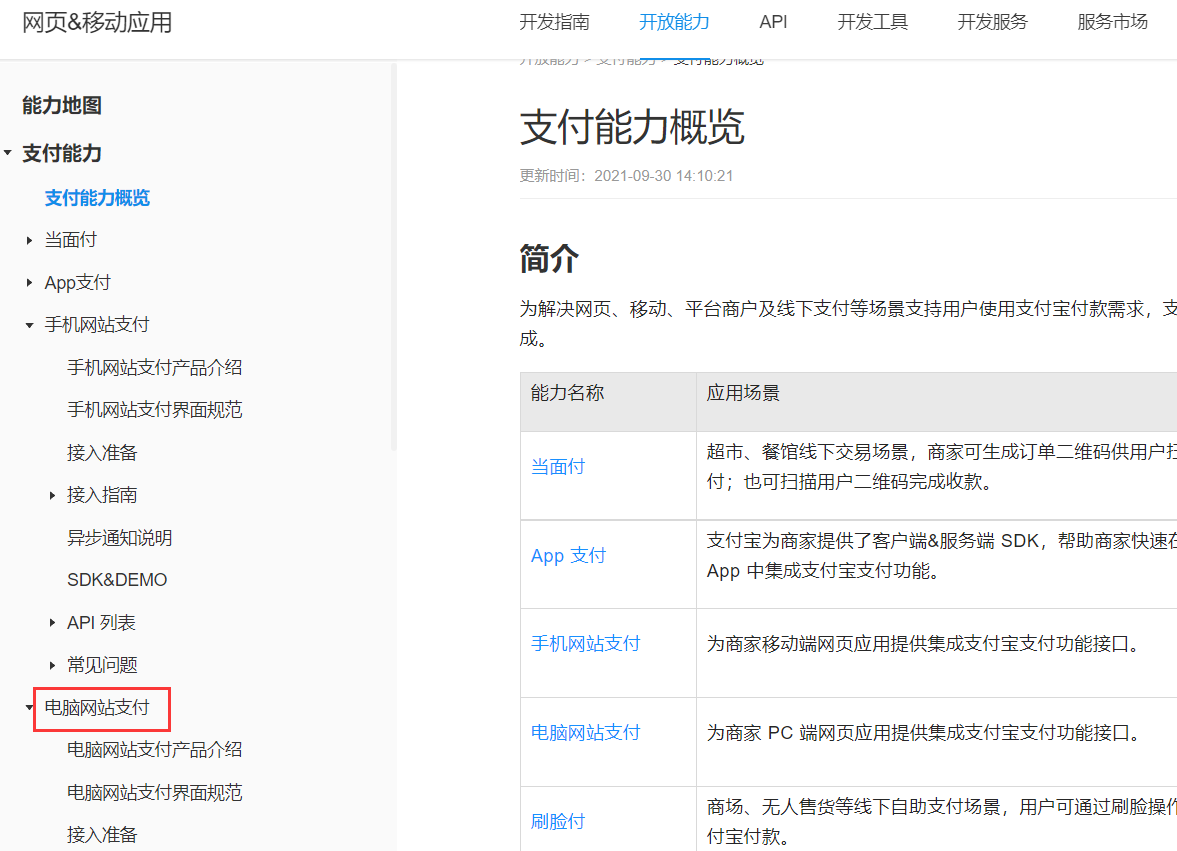Expand the 当面付 sidebar item
The height and width of the screenshot is (851, 1177).
30,239
